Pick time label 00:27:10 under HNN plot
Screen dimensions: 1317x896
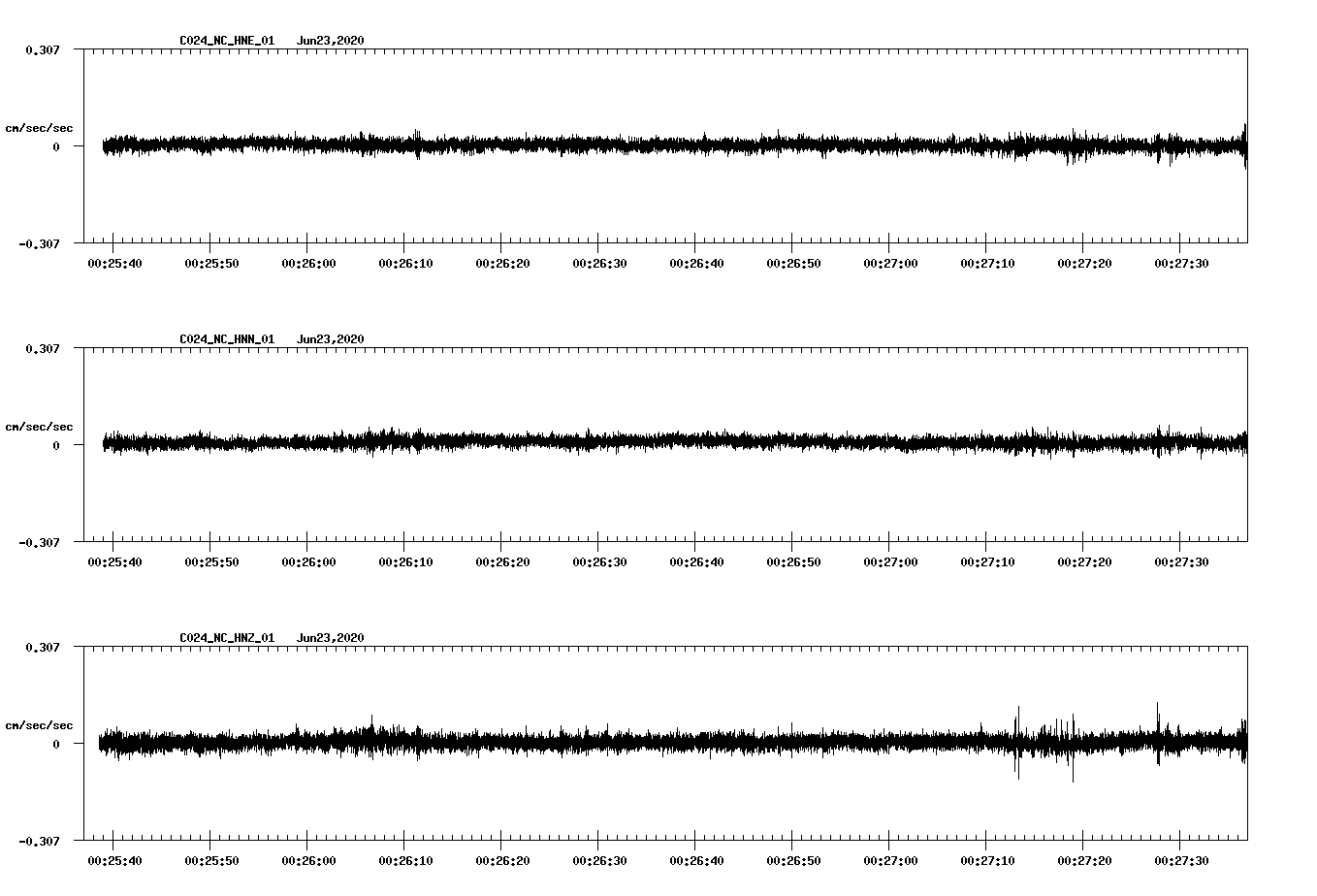point(987,562)
